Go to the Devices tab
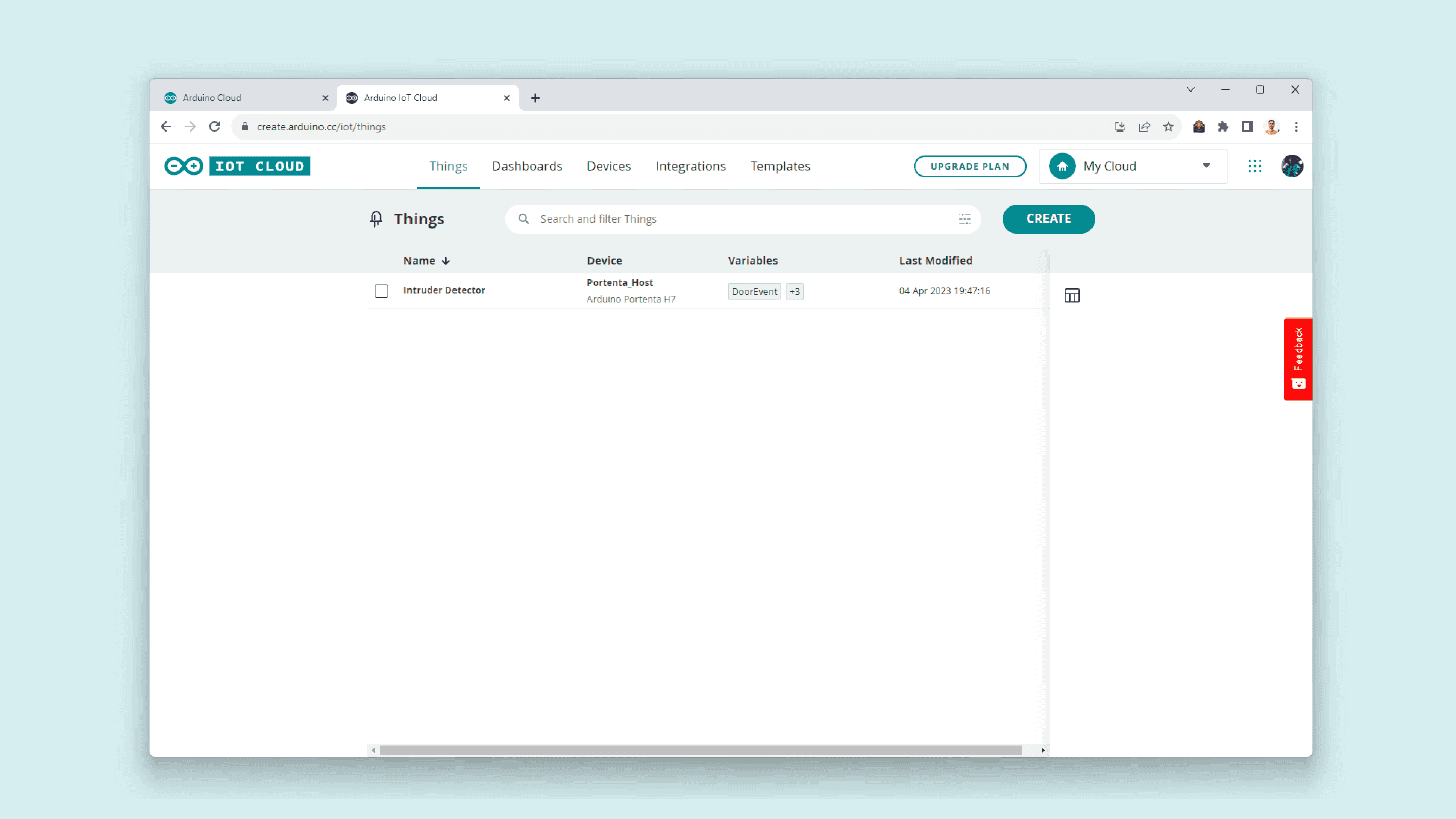 pyautogui.click(x=608, y=166)
